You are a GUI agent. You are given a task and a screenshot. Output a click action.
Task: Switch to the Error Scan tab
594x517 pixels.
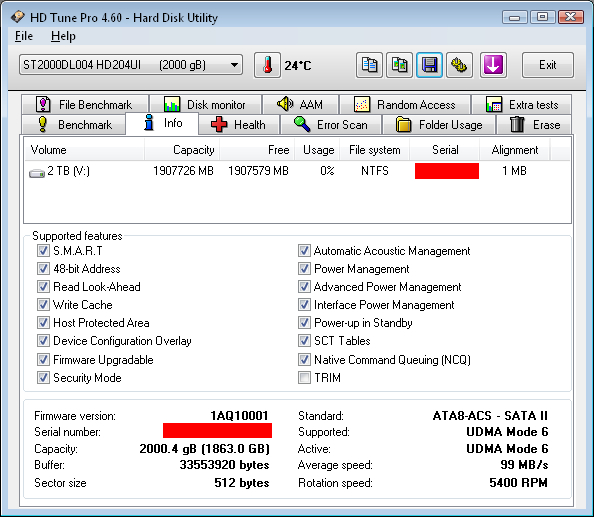coord(331,125)
